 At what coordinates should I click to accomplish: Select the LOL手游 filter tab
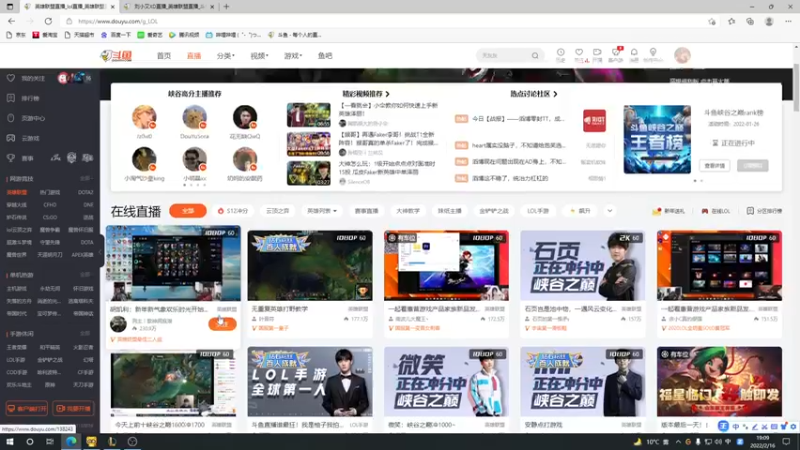click(x=538, y=211)
